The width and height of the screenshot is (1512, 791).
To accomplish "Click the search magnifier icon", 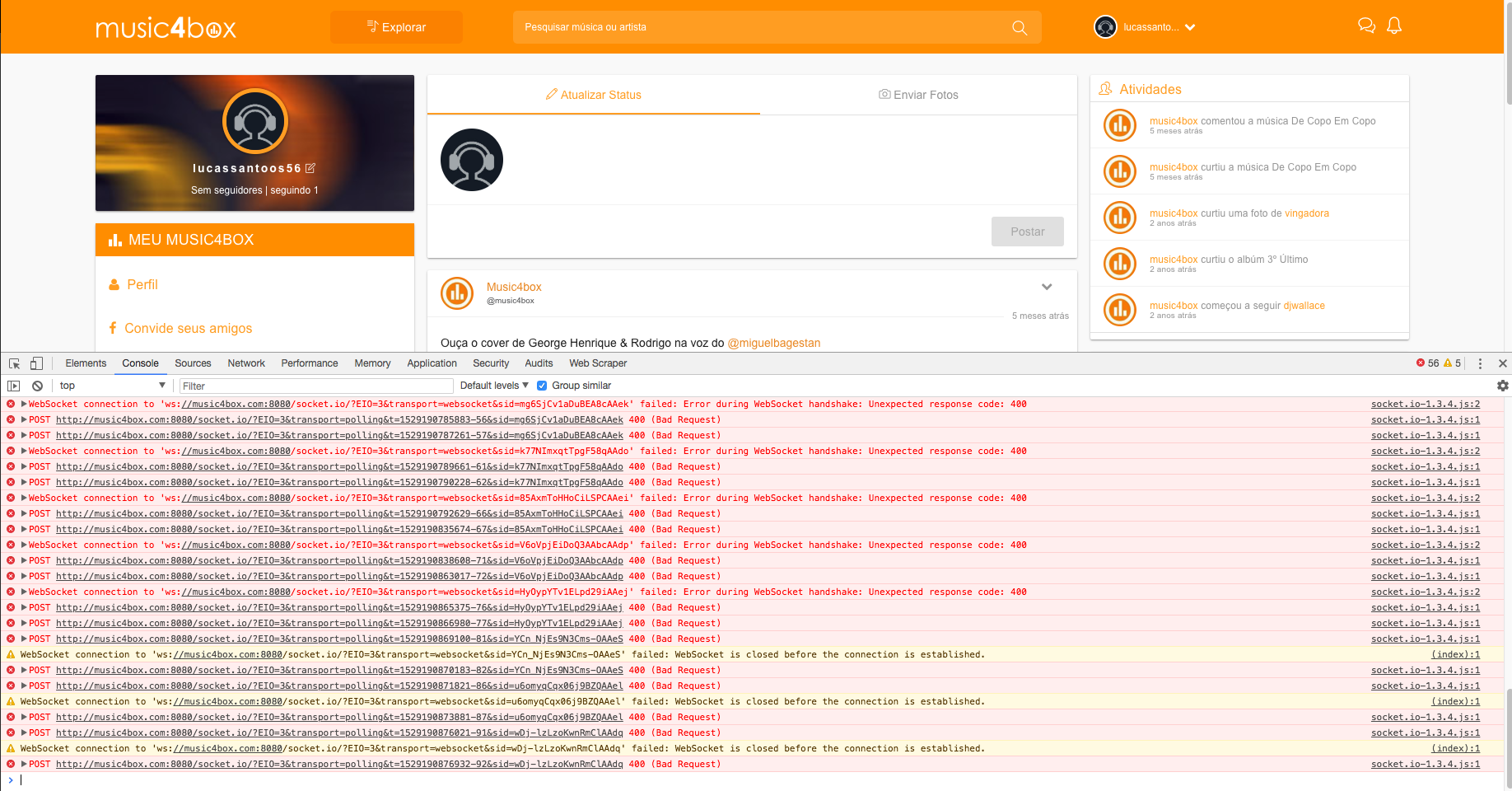I will pyautogui.click(x=1020, y=27).
